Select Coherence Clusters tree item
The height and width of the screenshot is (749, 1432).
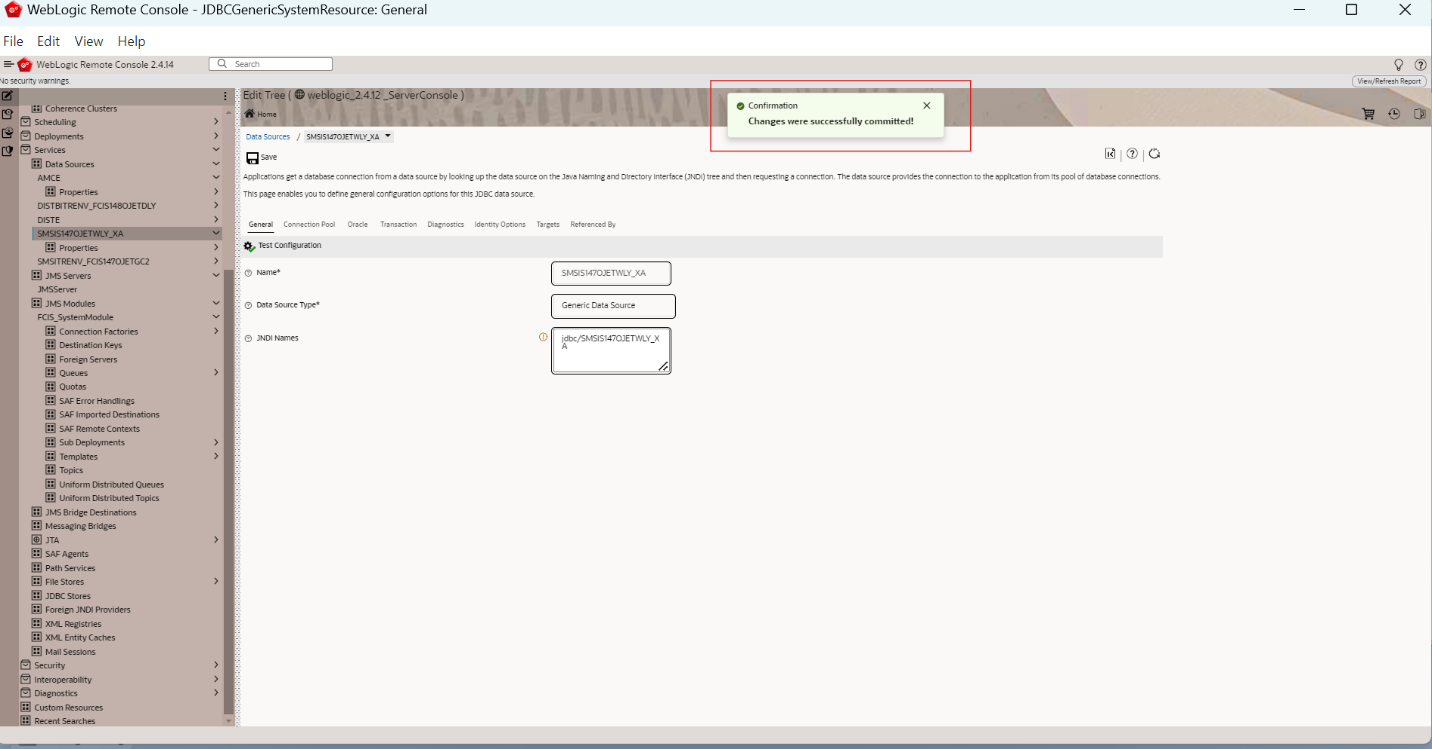[x=81, y=108]
